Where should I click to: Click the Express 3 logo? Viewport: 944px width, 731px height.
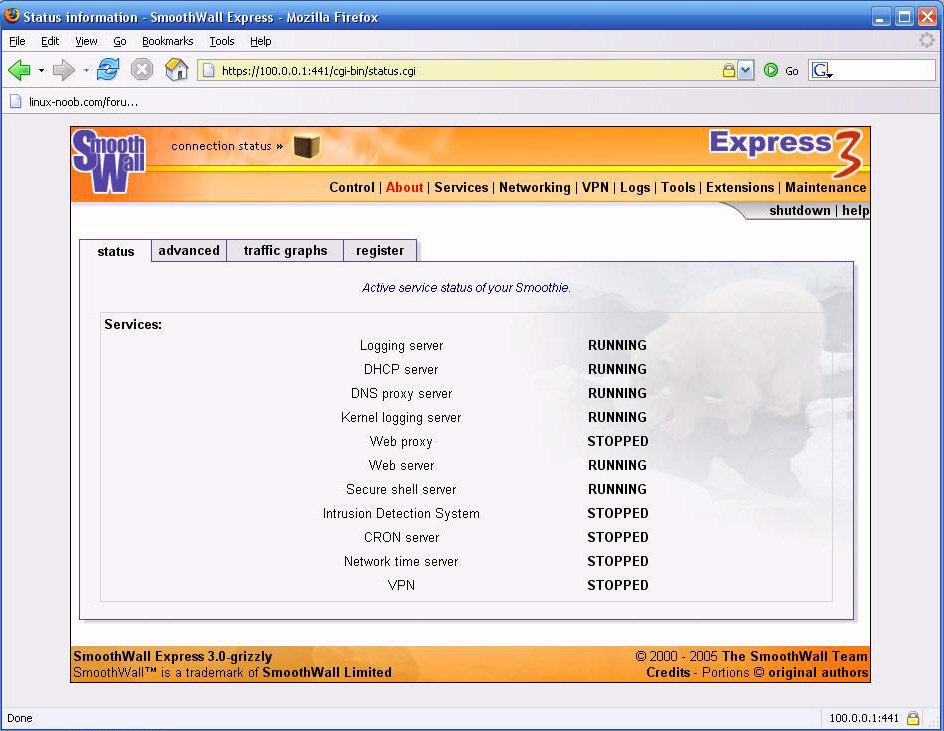tap(786, 153)
